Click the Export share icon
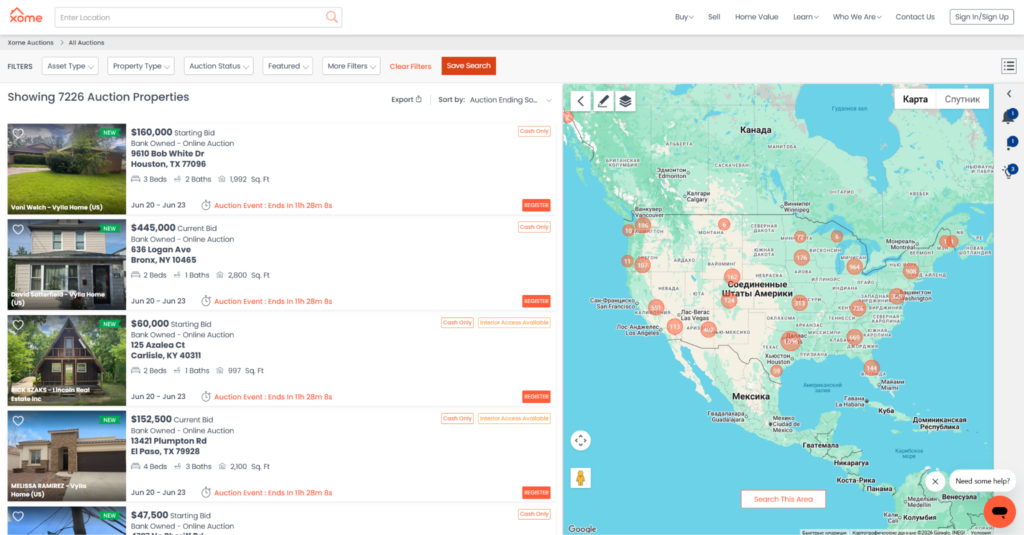 point(419,99)
